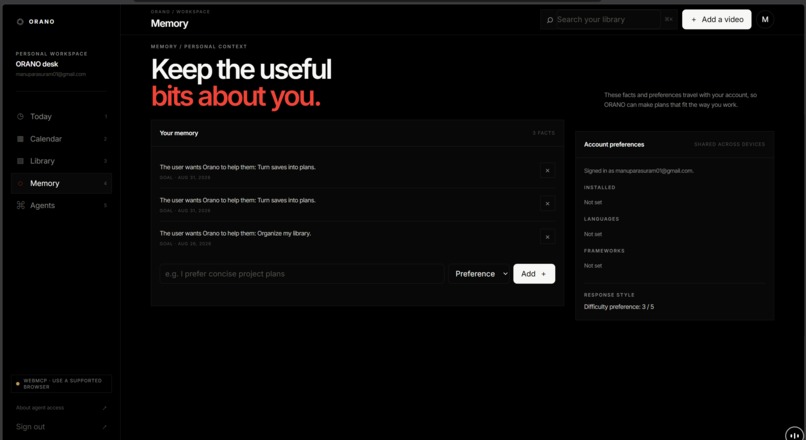
Task: Click the Add + memory button
Action: [x=534, y=274]
